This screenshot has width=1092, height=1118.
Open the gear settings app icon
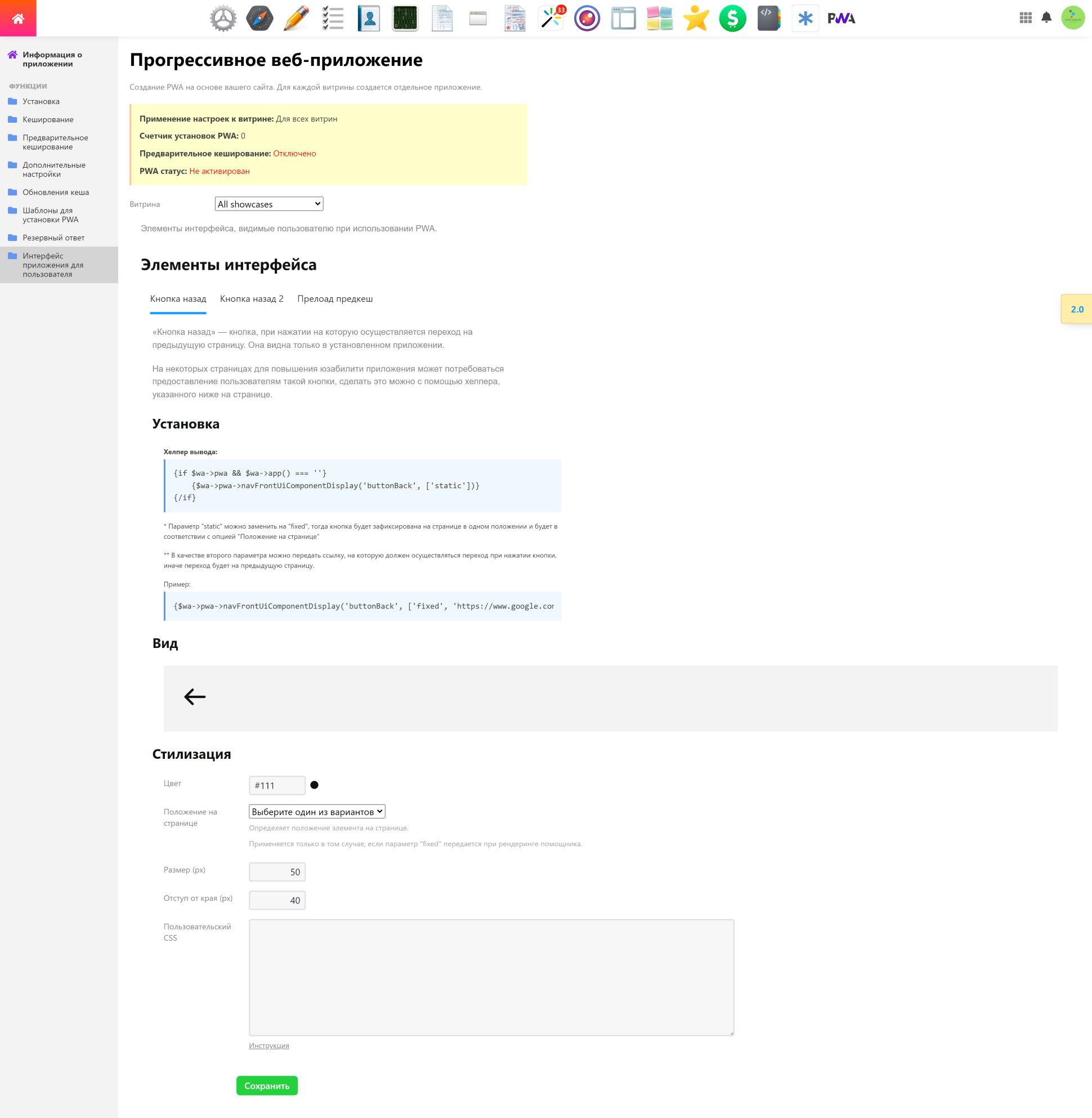[x=223, y=19]
